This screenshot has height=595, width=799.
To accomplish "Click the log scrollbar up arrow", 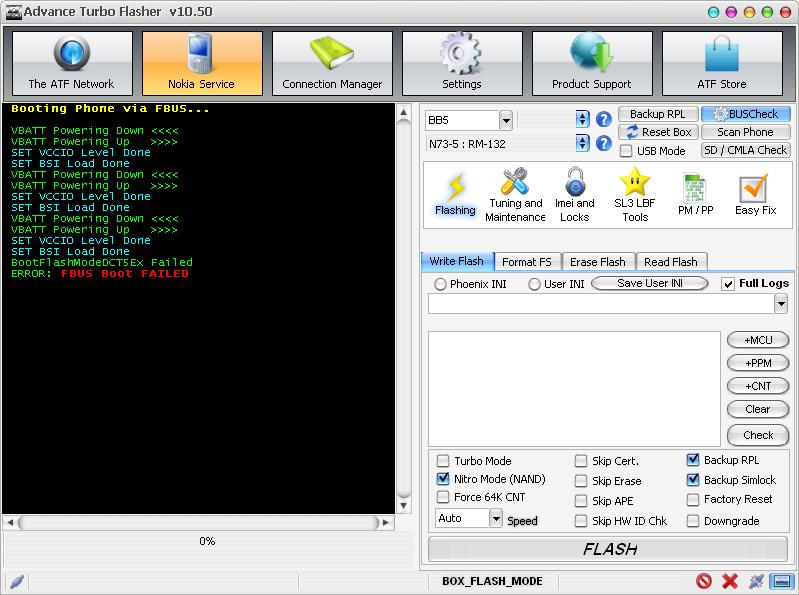I will click(x=404, y=113).
